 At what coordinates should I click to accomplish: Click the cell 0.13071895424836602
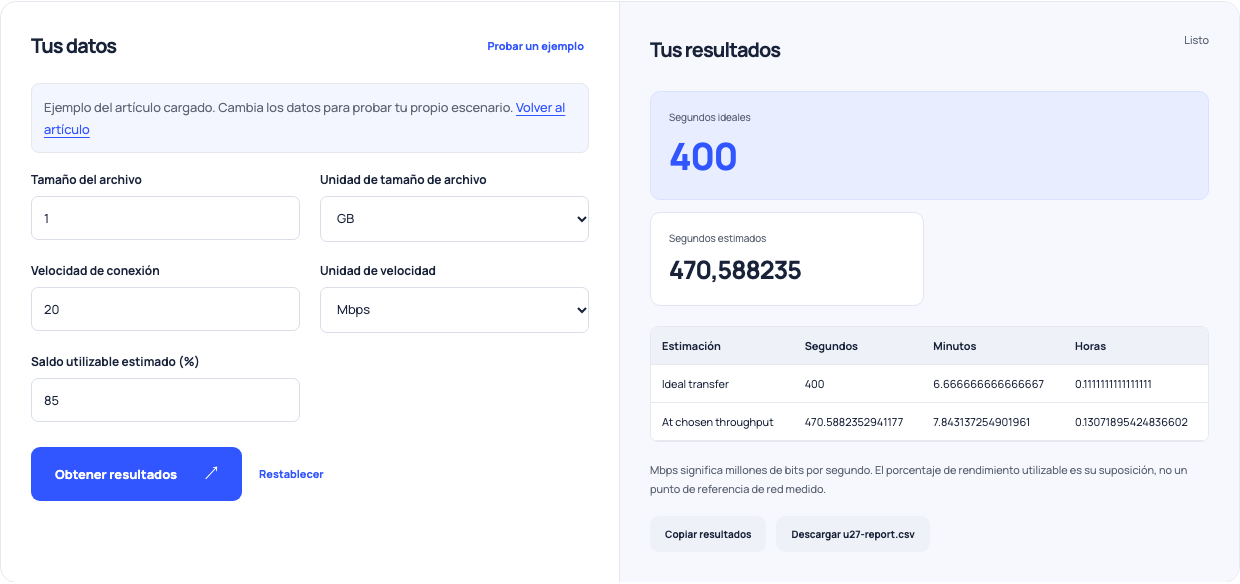(x=1131, y=422)
